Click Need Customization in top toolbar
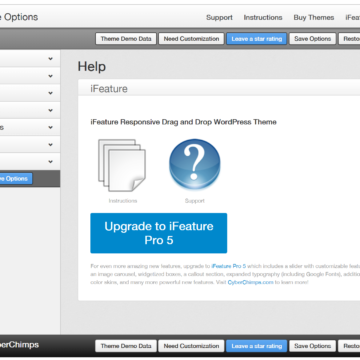 (191, 39)
